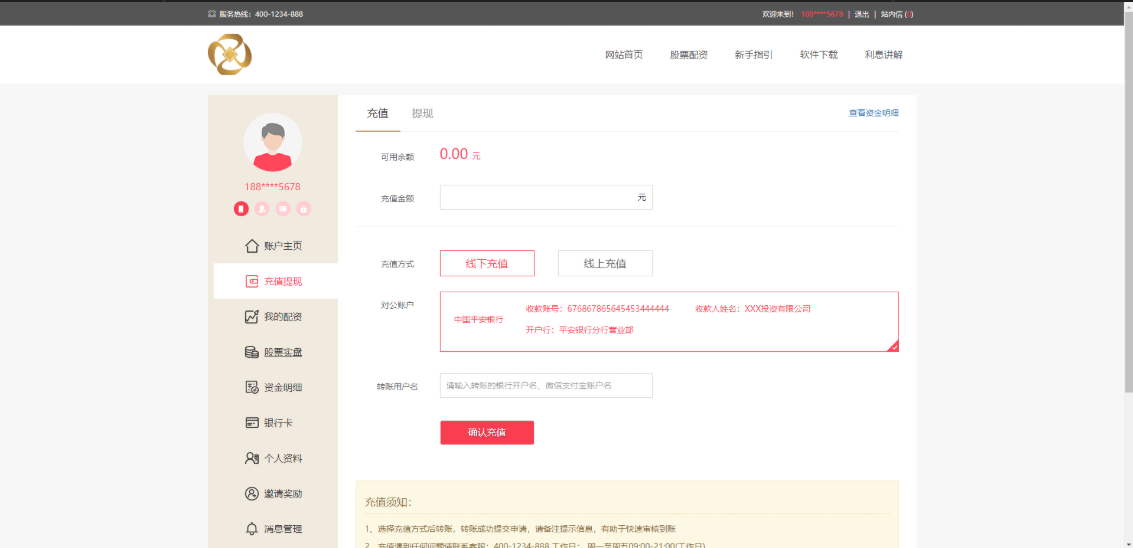The image size is (1133, 548).
Task: Switch to the 提现 tab
Action: tap(423, 114)
